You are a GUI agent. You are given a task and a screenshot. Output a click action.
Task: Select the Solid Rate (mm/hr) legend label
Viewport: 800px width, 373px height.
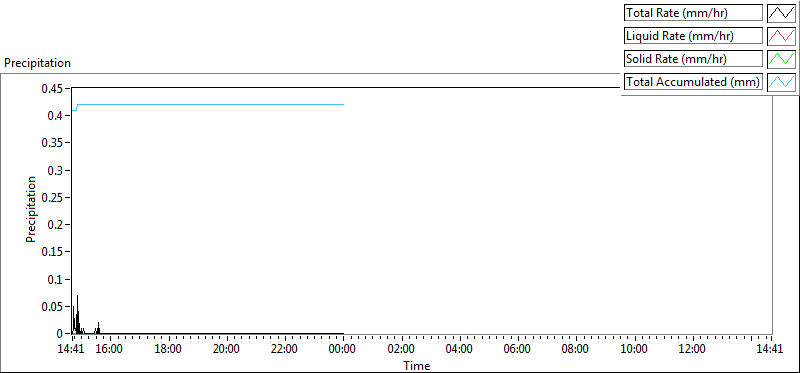click(693, 59)
